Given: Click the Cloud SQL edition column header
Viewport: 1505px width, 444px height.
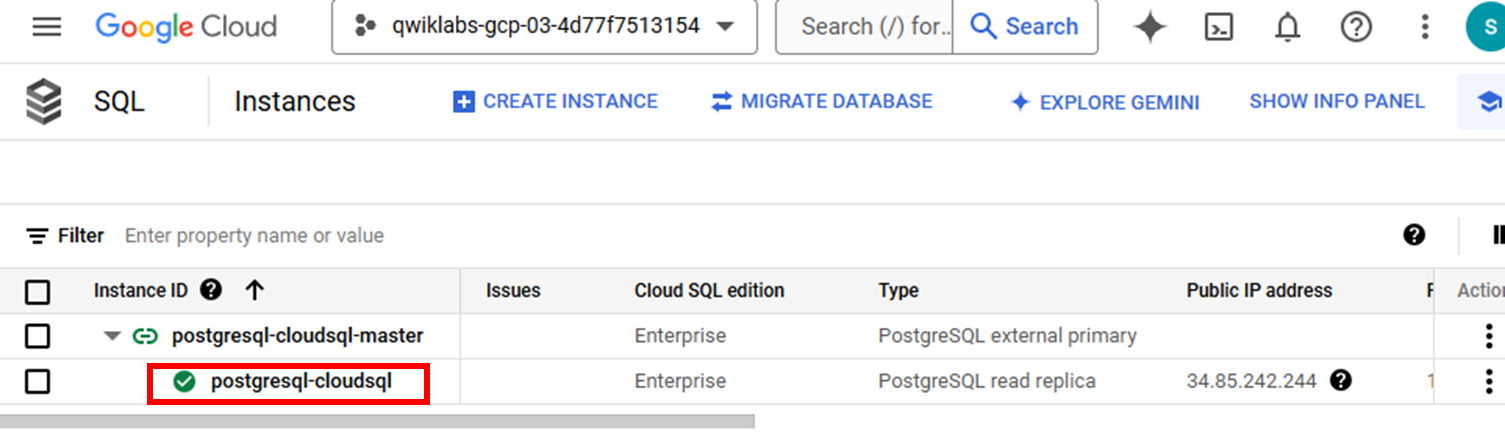Looking at the screenshot, I should tap(709, 291).
